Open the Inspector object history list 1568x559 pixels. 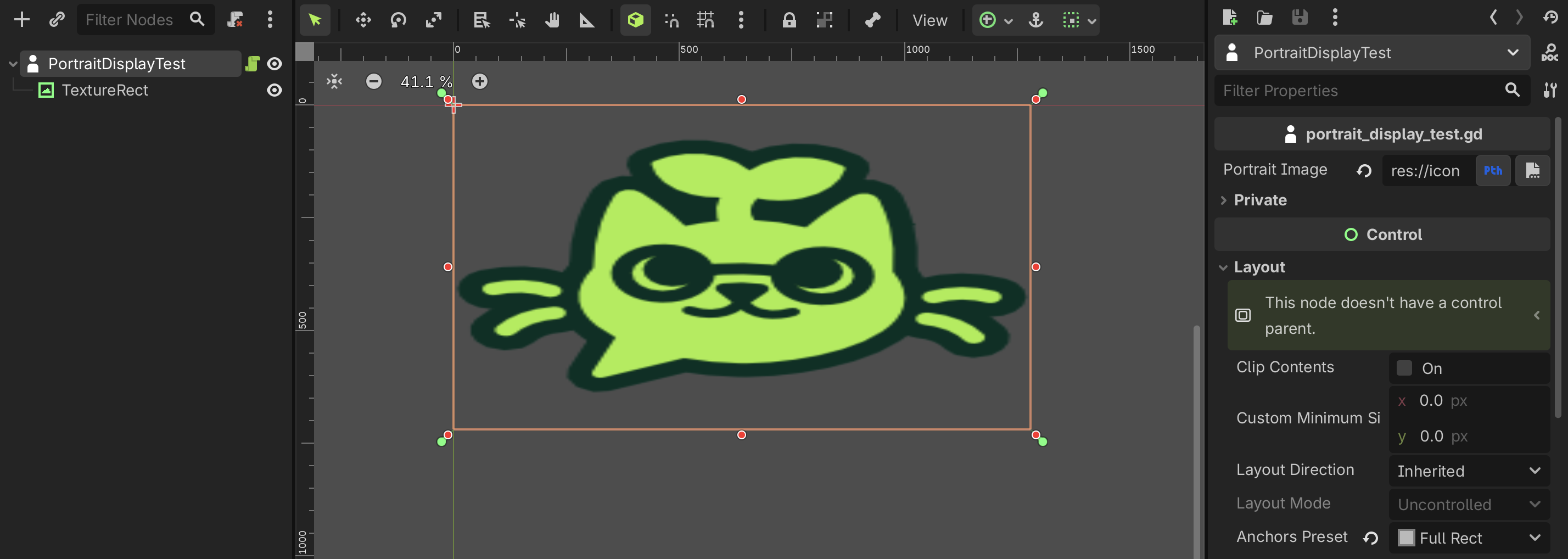pyautogui.click(x=1550, y=17)
